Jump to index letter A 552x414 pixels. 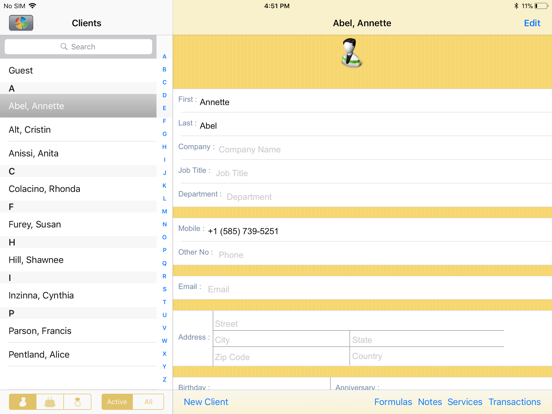coord(164,56)
